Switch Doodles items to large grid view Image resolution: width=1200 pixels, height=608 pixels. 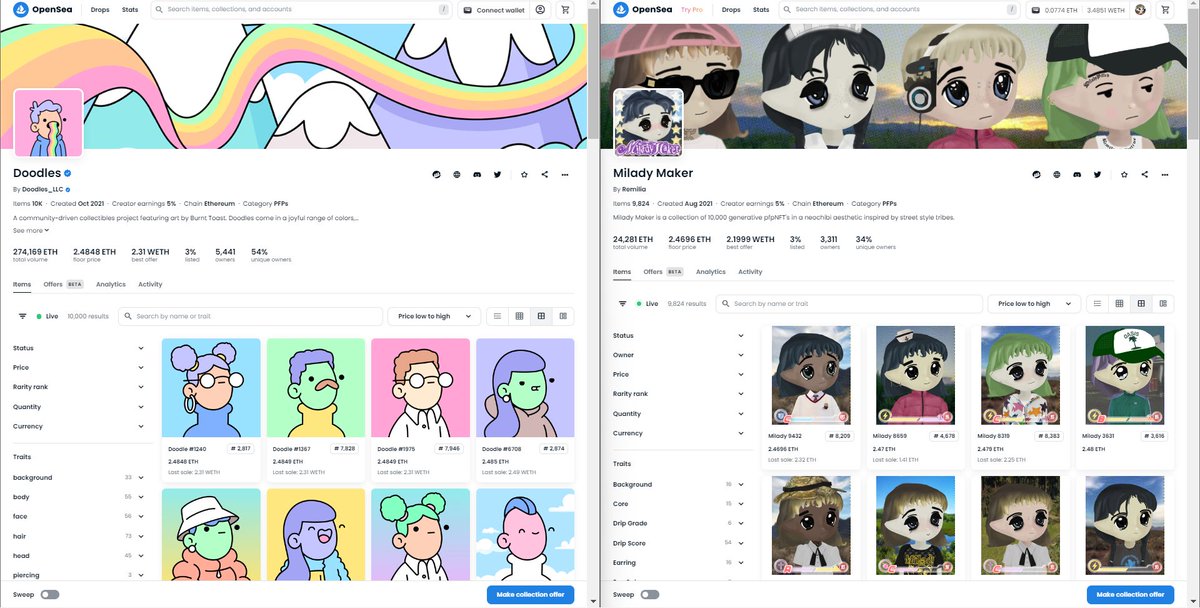click(x=541, y=316)
